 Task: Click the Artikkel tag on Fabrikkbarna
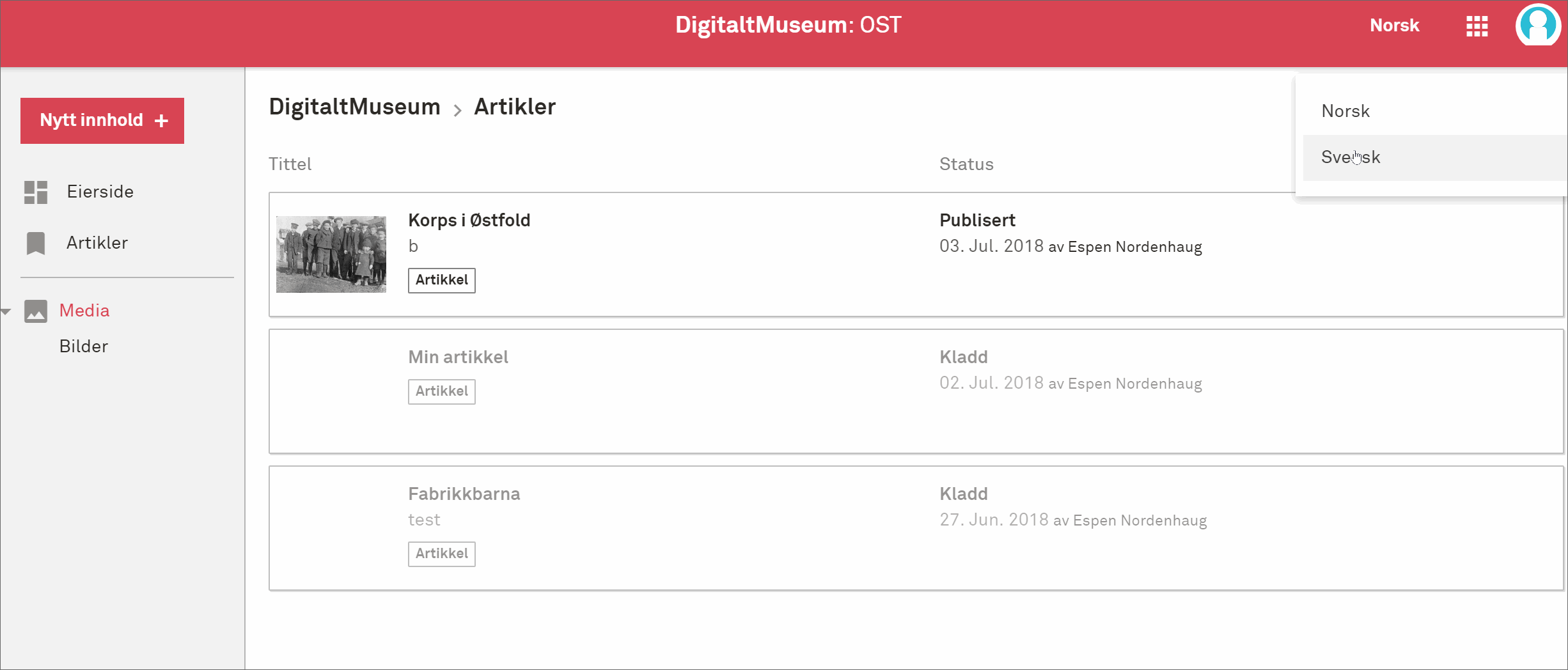pos(442,554)
